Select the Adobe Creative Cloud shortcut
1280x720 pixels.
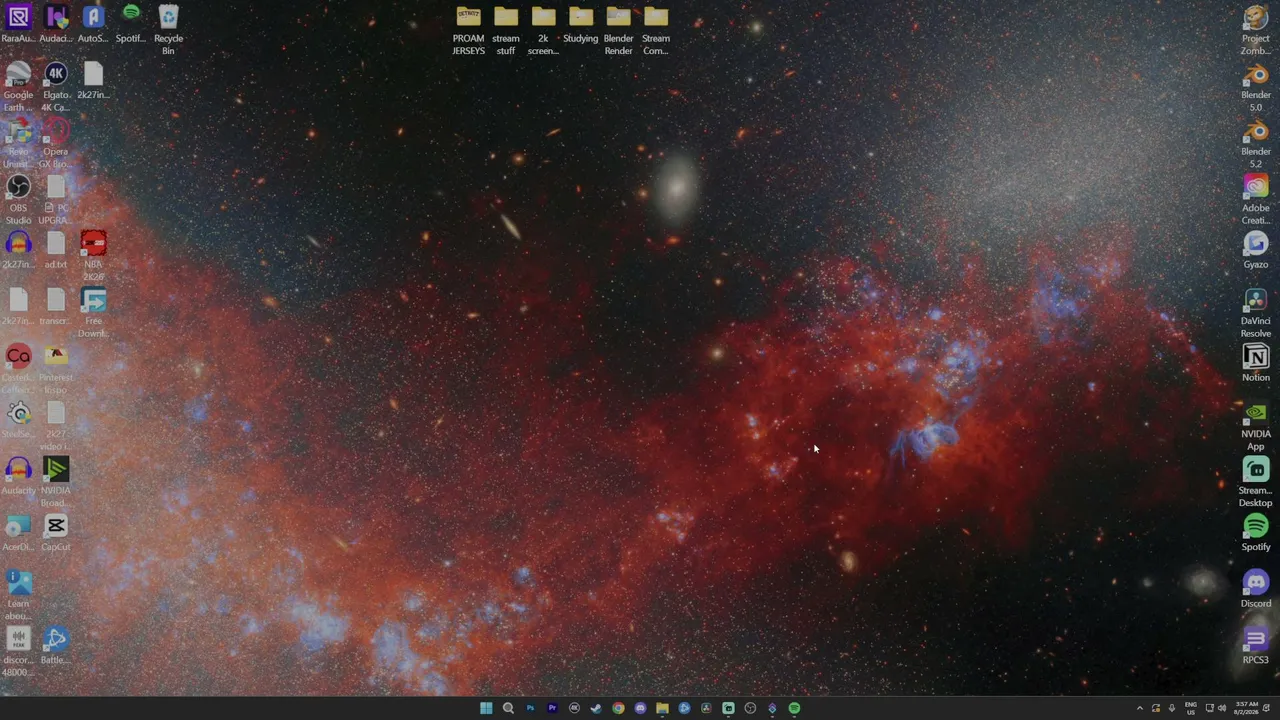coord(1256,200)
